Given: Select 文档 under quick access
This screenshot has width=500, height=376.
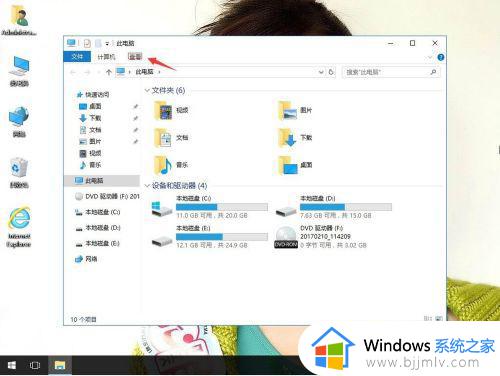Looking at the screenshot, I should click(90, 130).
